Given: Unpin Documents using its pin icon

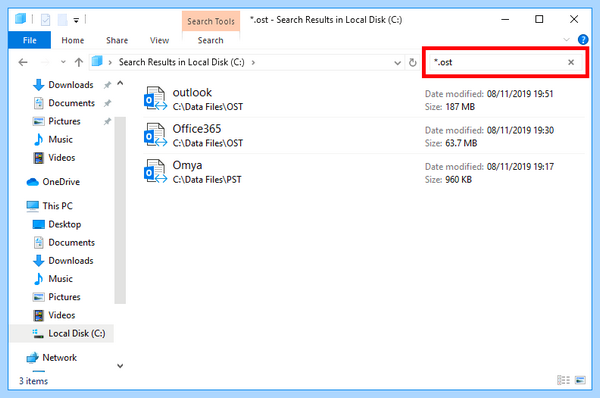Looking at the screenshot, I should pyautogui.click(x=108, y=103).
